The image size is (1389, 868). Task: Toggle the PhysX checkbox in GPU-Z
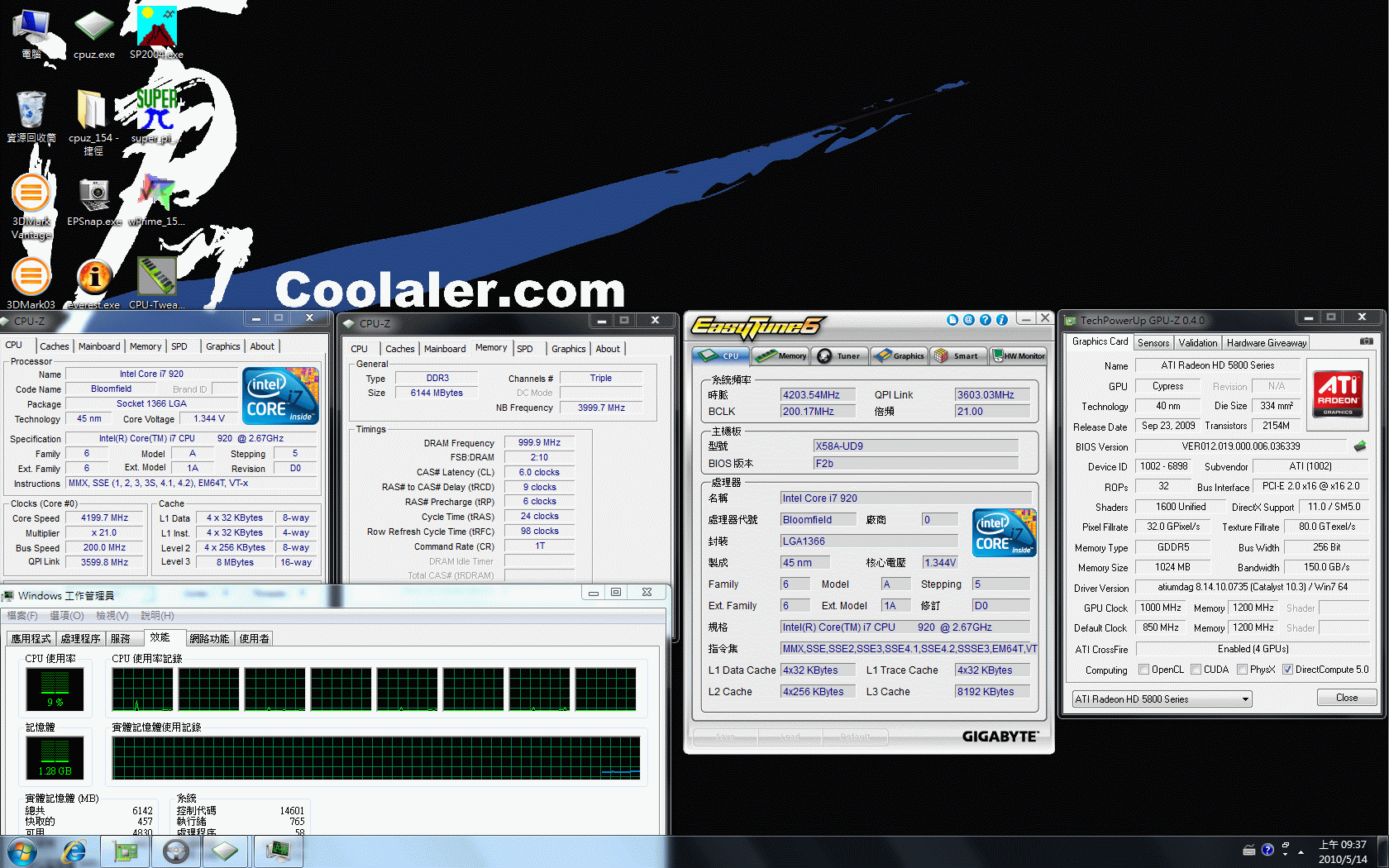[1242, 670]
